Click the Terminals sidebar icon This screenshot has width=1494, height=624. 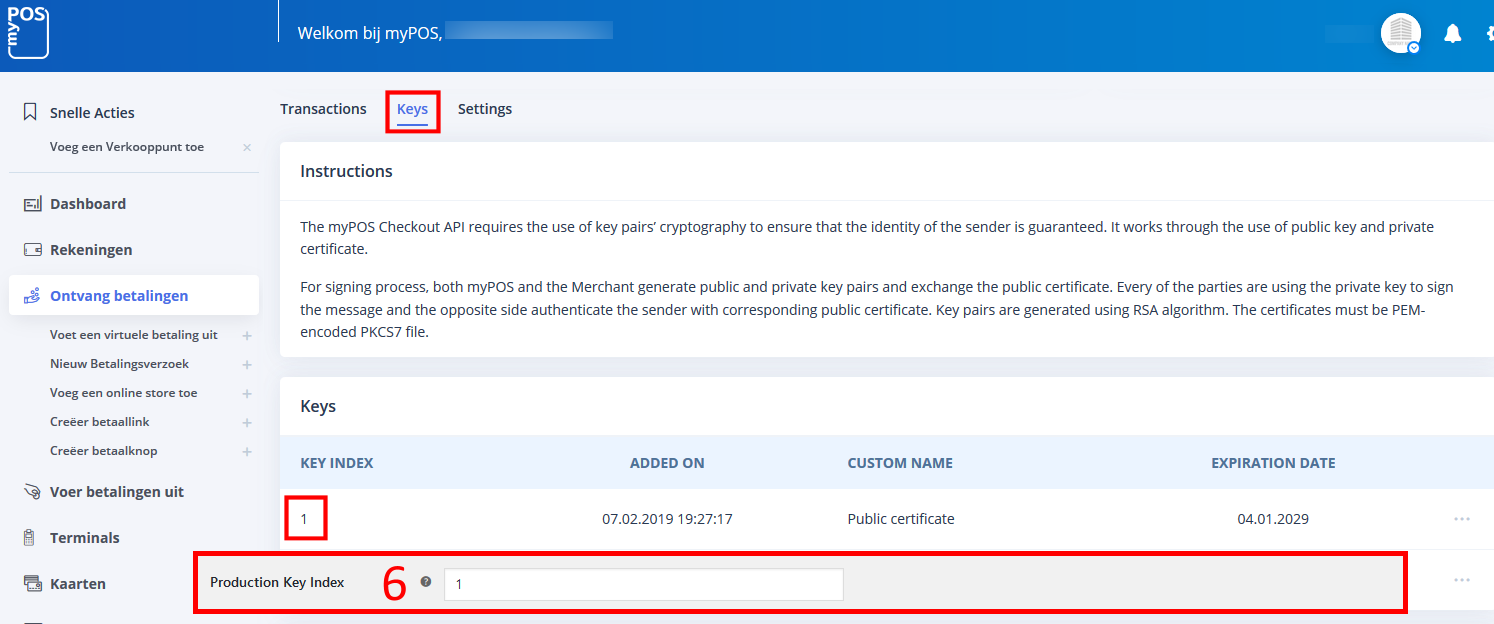coord(30,538)
